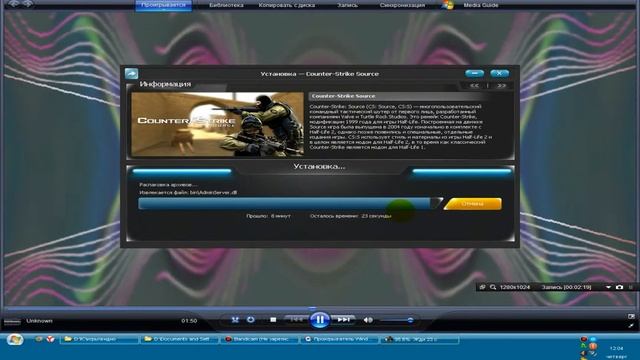Image resolution: width=640 pixels, height=360 pixels.
Task: Open the Windows Start button
Action: (15, 339)
